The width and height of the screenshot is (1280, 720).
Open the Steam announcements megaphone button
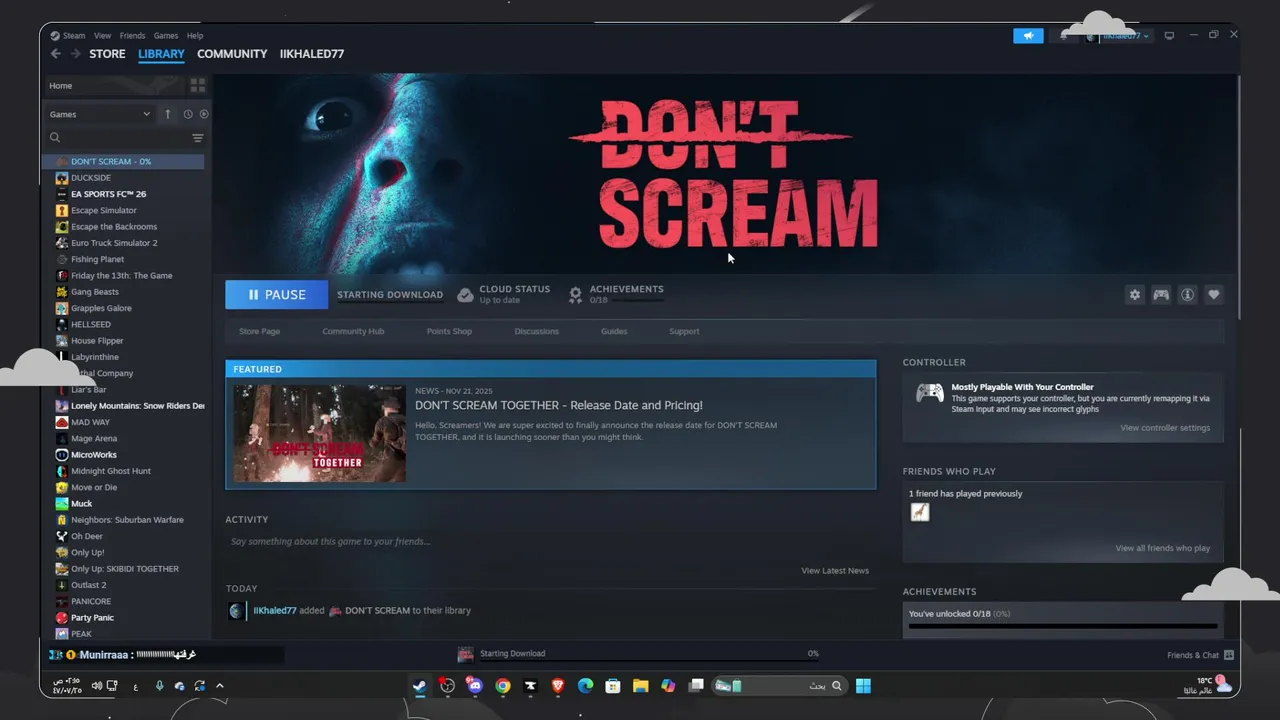pyautogui.click(x=1028, y=36)
